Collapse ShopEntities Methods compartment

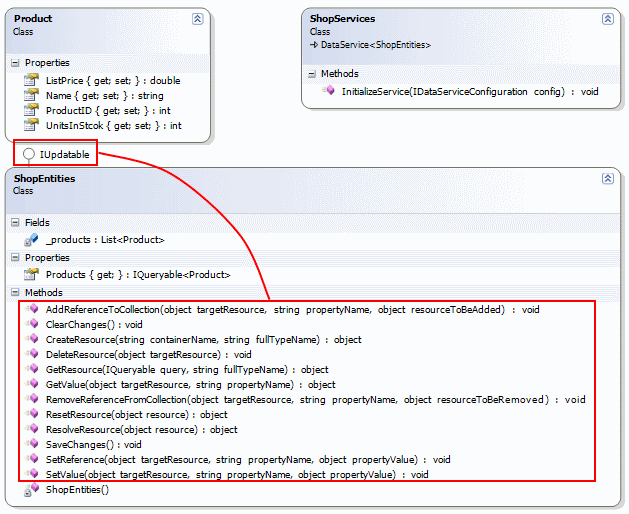[15, 293]
